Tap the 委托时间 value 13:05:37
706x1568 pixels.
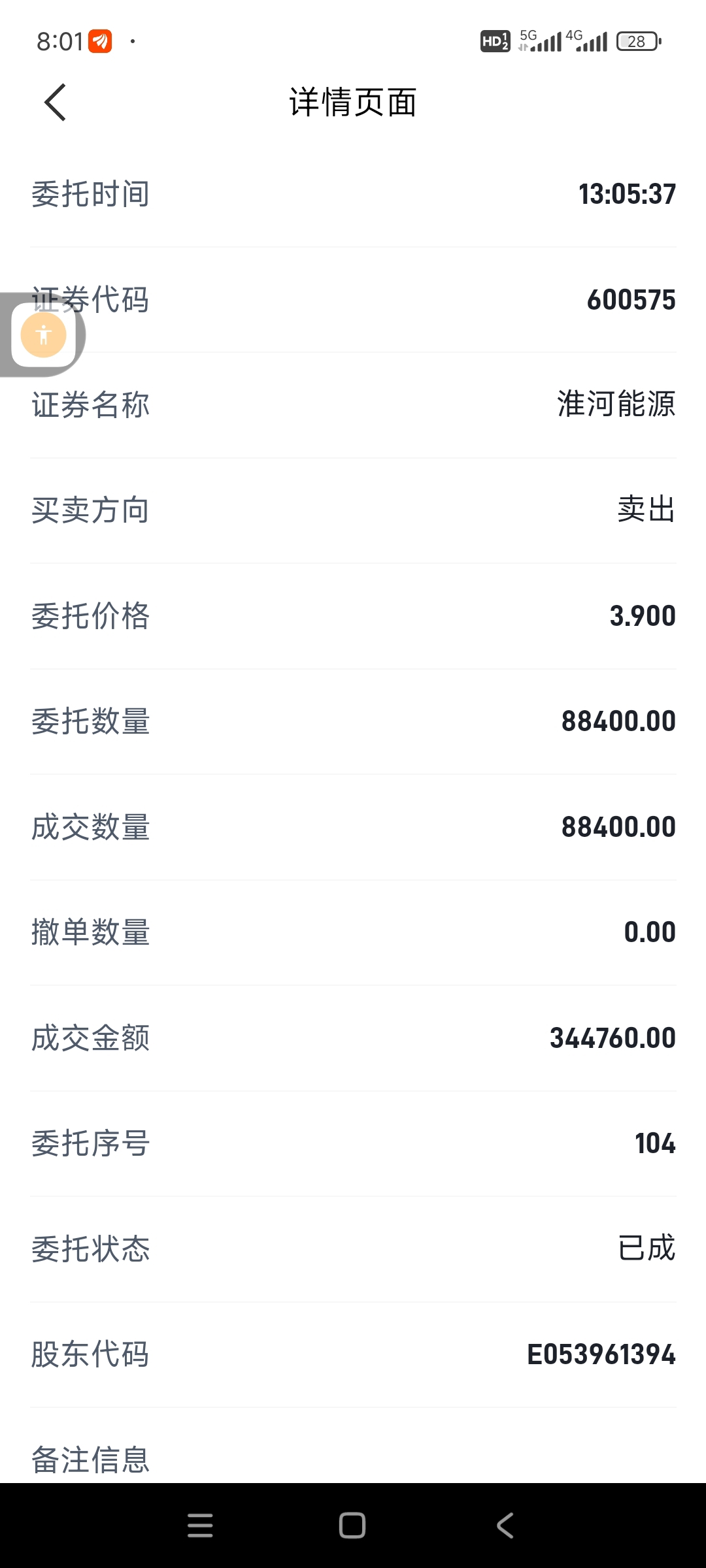tap(627, 194)
